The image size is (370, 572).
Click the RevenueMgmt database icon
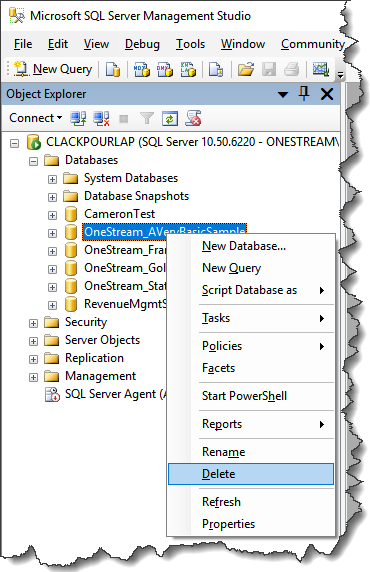71,304
